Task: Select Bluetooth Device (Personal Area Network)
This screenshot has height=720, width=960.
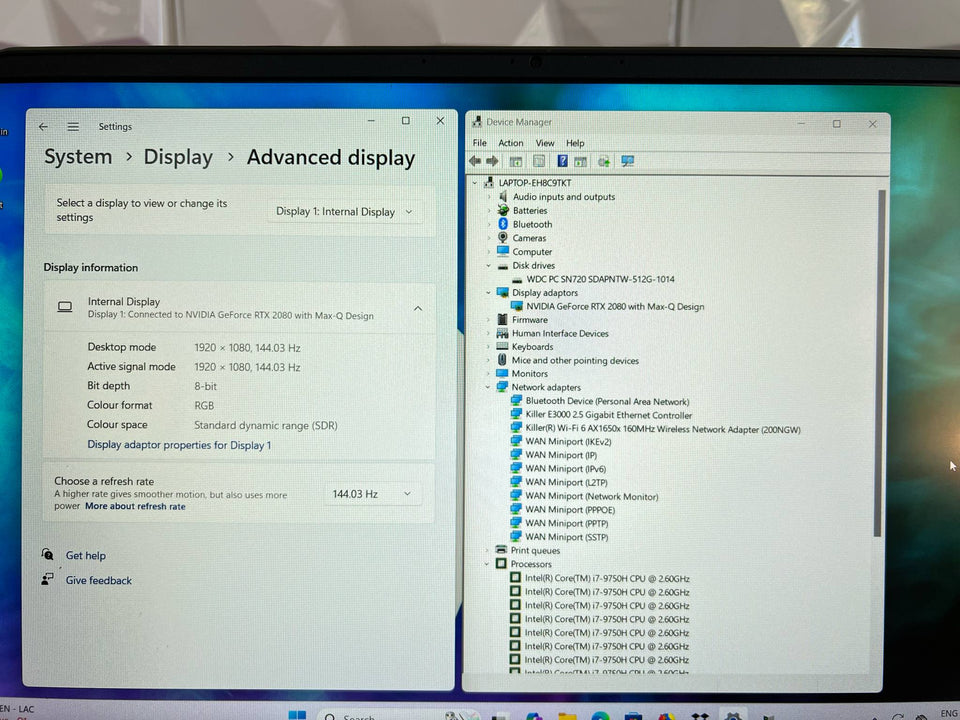Action: tap(607, 401)
